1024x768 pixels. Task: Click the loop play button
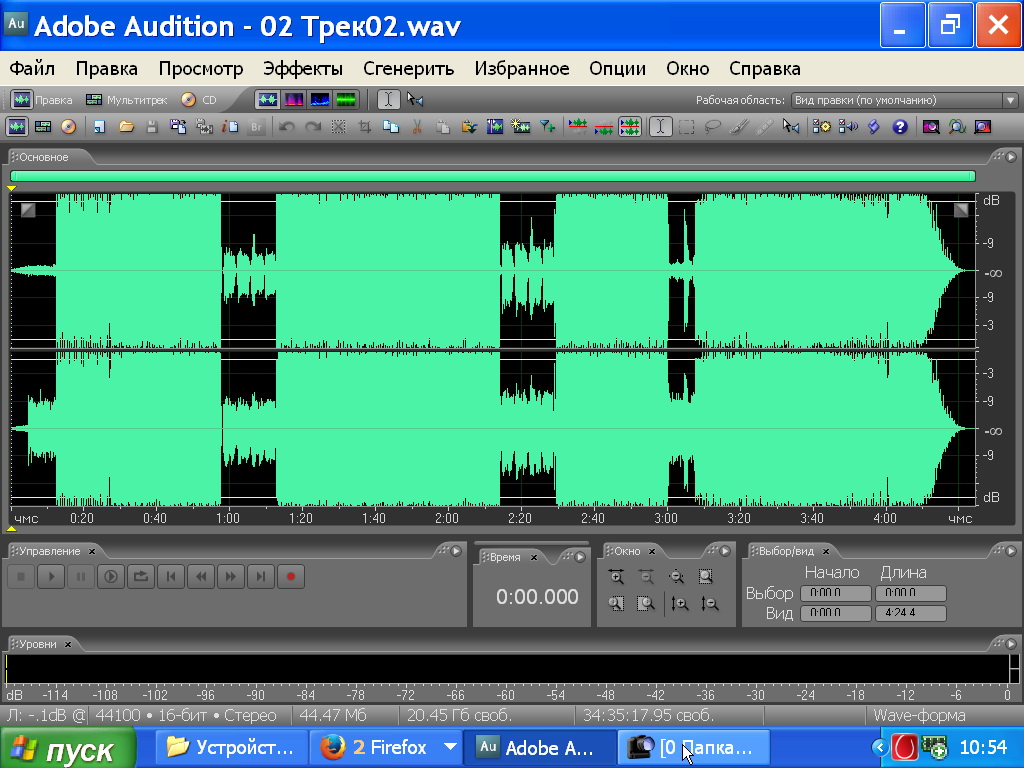[x=140, y=577]
